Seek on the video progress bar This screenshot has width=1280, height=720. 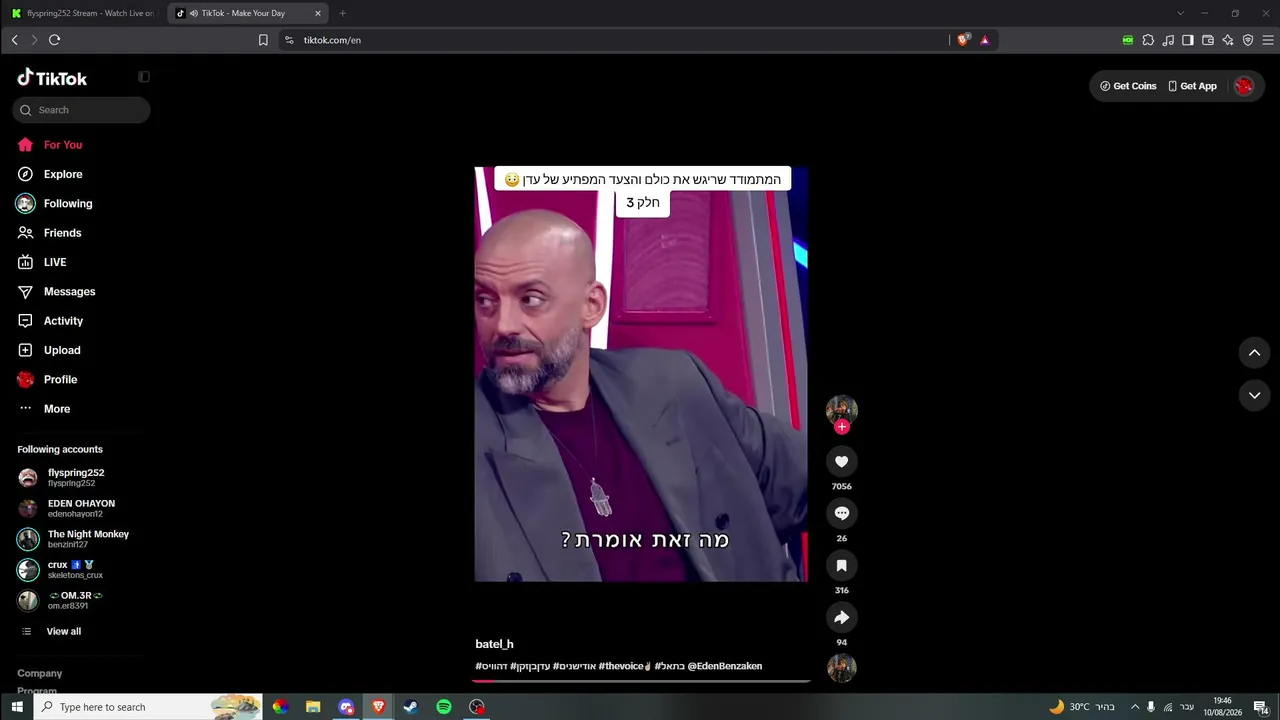tap(641, 681)
